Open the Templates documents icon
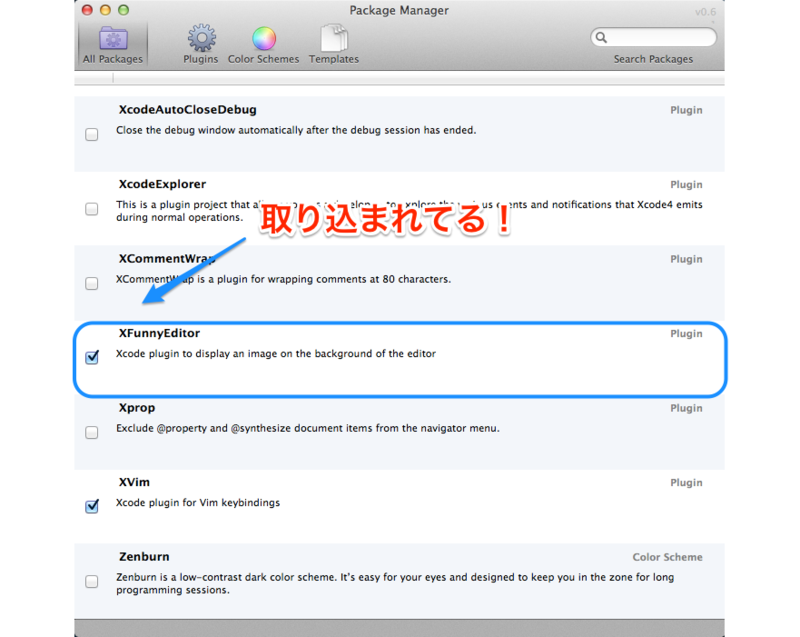 [334, 38]
